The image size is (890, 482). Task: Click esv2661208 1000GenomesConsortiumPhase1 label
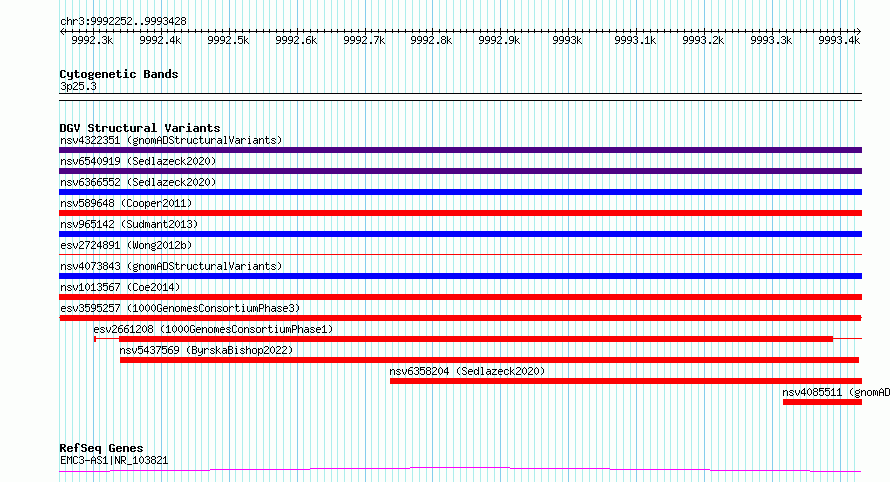[x=213, y=329]
